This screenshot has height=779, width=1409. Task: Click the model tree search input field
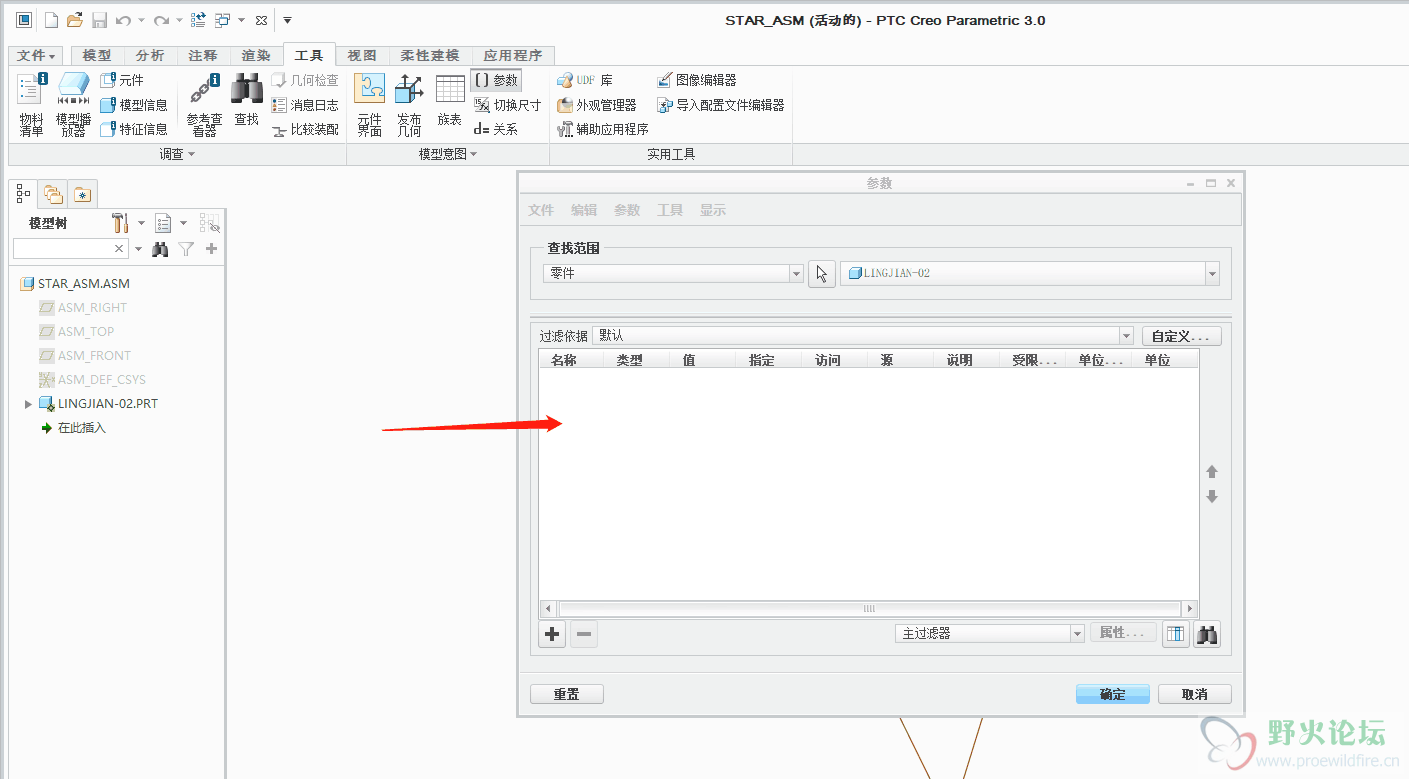click(71, 249)
